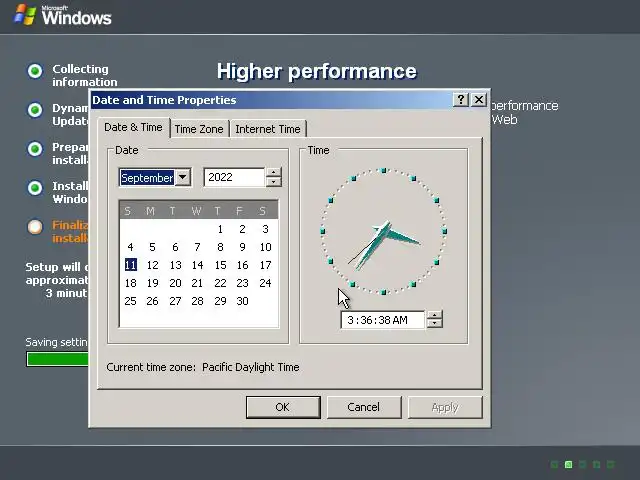Select day 10 in the calendar
The width and height of the screenshot is (640, 480).
tap(265, 247)
